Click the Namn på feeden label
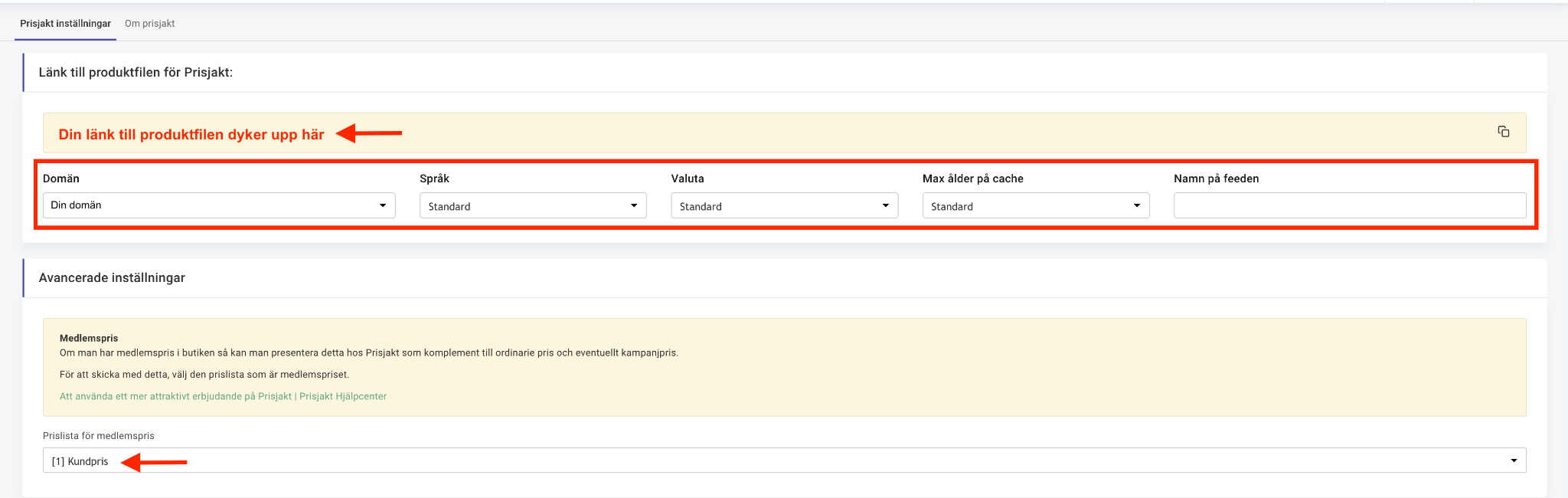The height and width of the screenshot is (498, 1568). pyautogui.click(x=1216, y=179)
